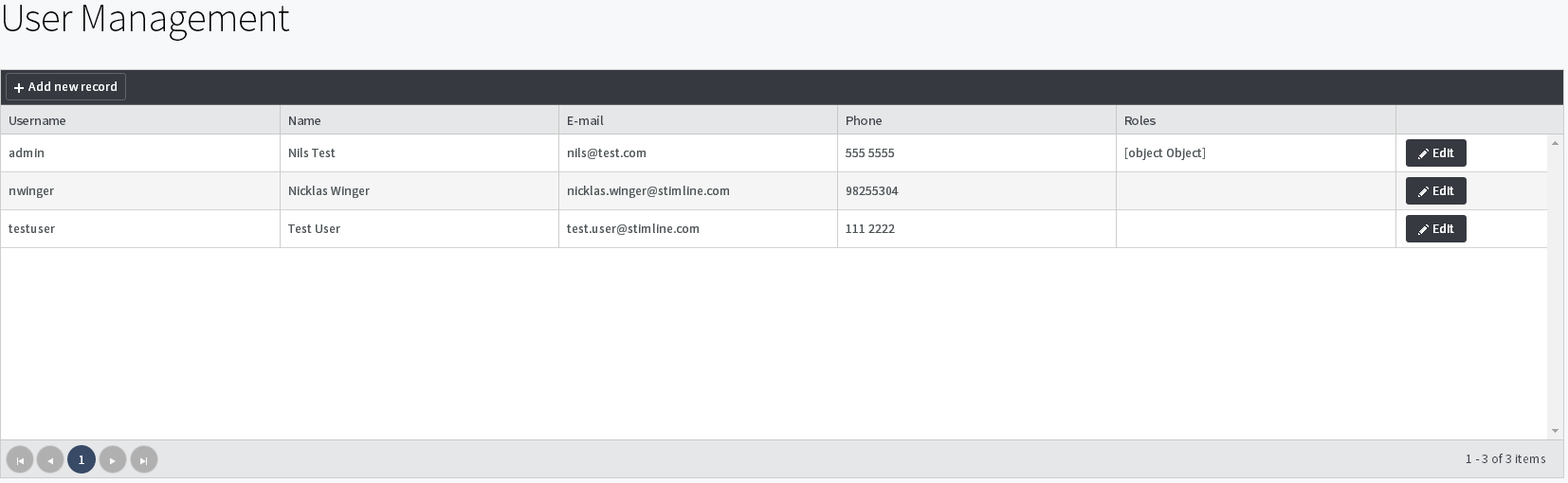Go to next page arrow
The height and width of the screenshot is (483, 1568).
(113, 460)
